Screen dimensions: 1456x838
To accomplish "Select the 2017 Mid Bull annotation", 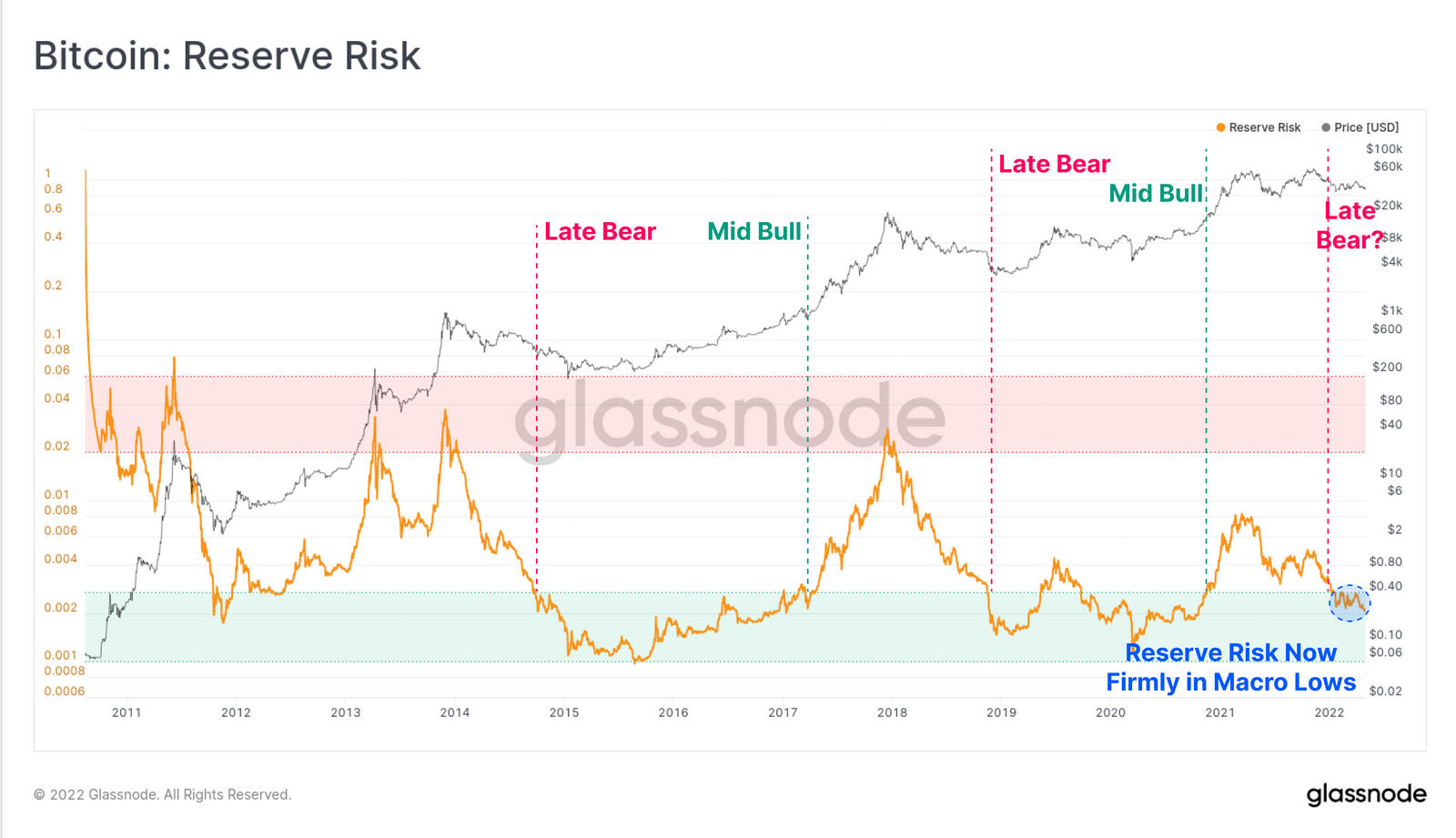I will pyautogui.click(x=754, y=231).
